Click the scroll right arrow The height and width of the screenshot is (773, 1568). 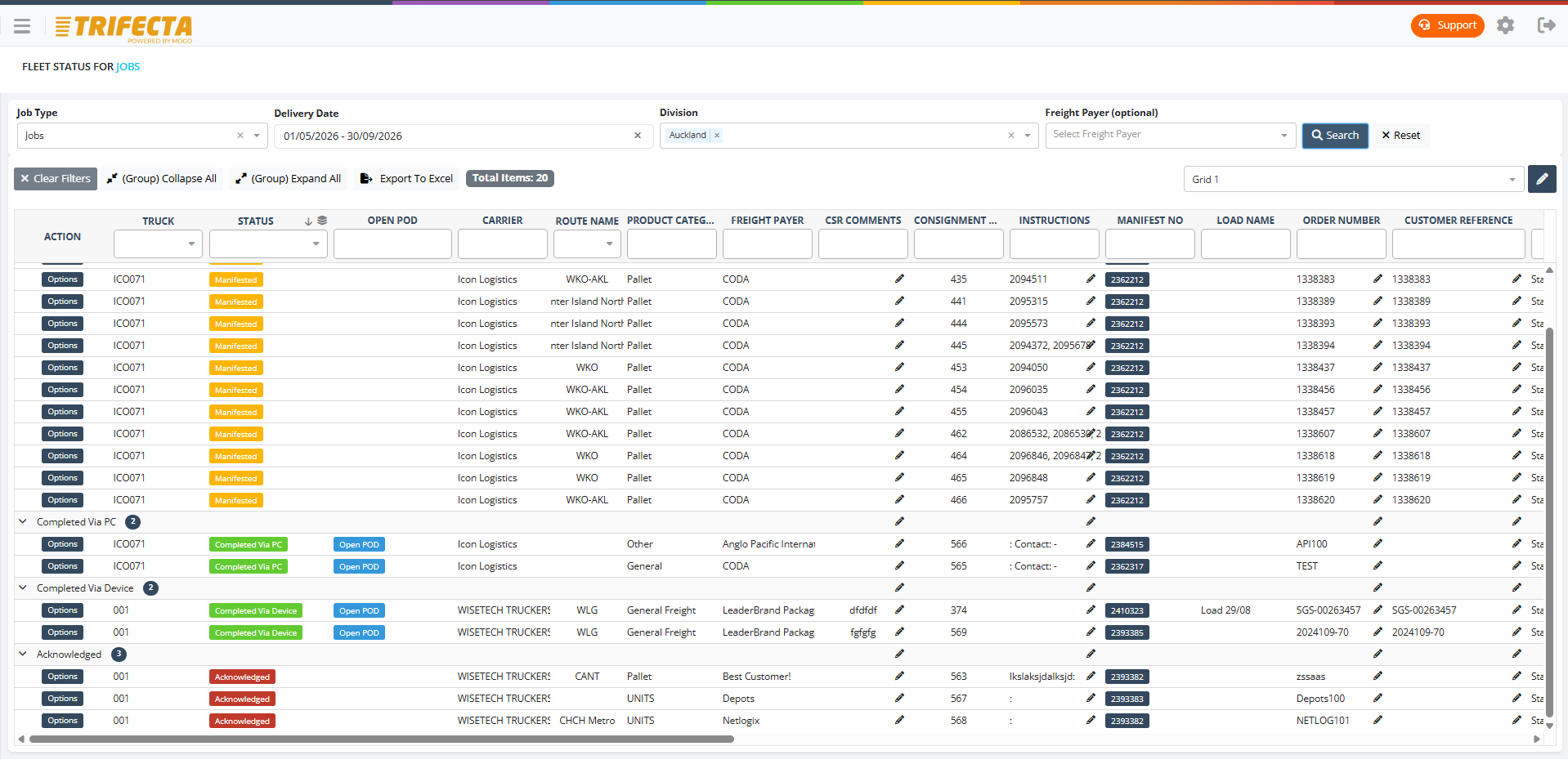tap(1537, 739)
